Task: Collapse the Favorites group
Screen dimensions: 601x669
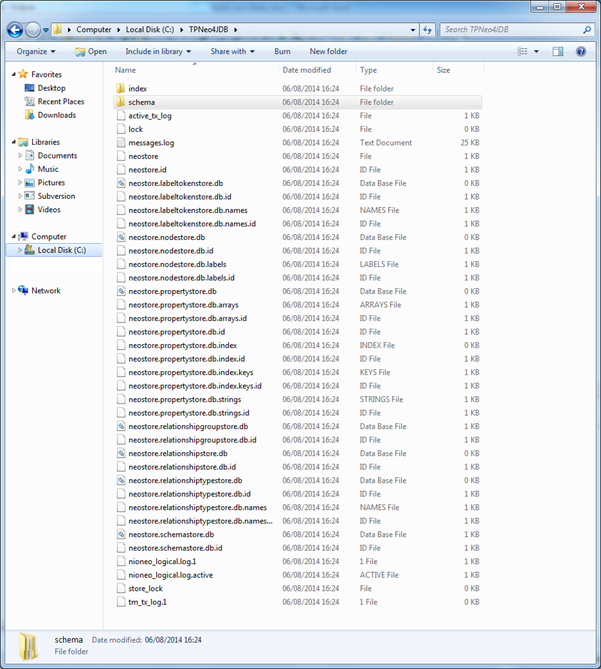Action: click(14, 74)
